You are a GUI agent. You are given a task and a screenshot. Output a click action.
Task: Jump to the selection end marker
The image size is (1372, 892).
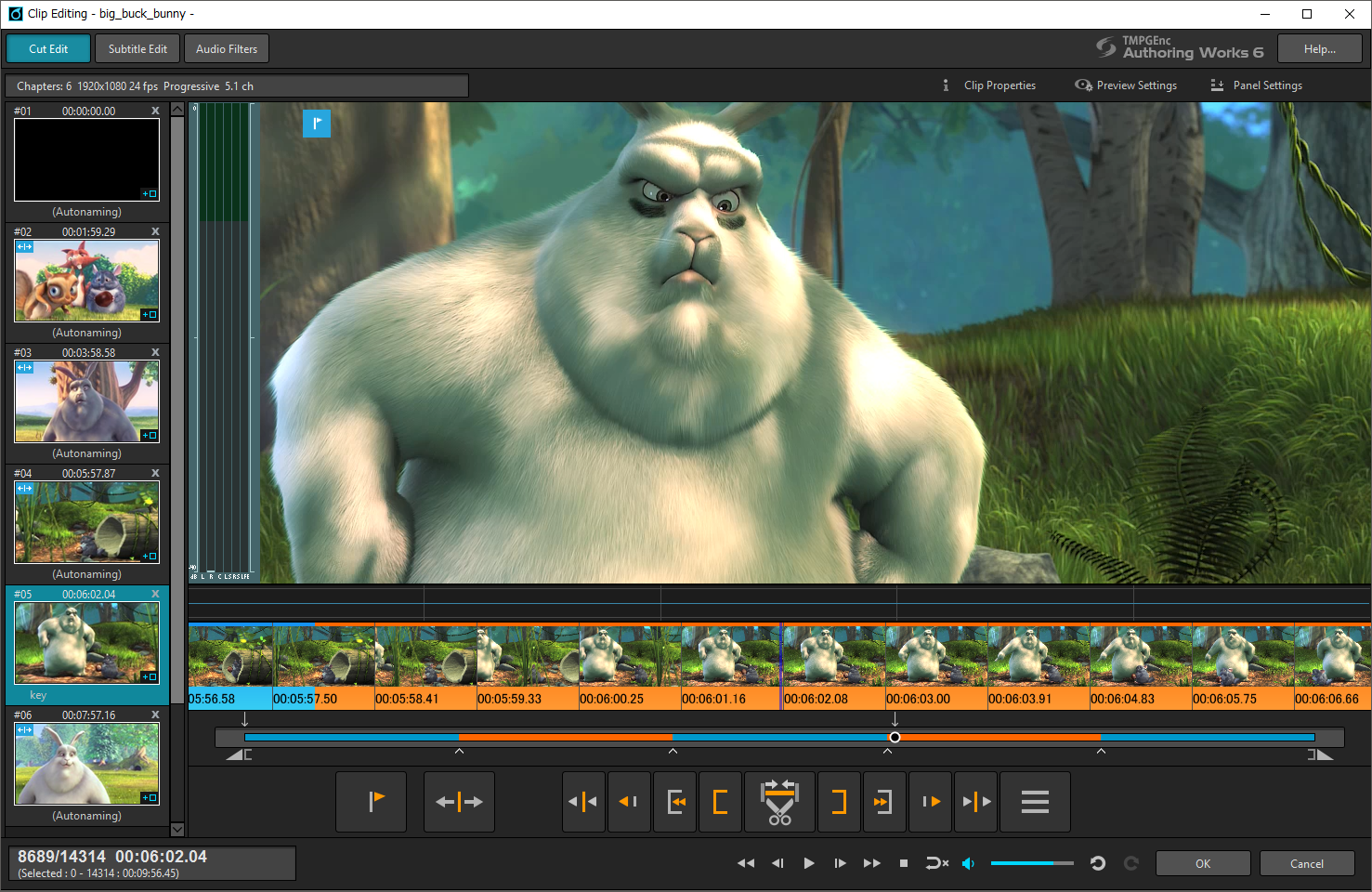(883, 801)
